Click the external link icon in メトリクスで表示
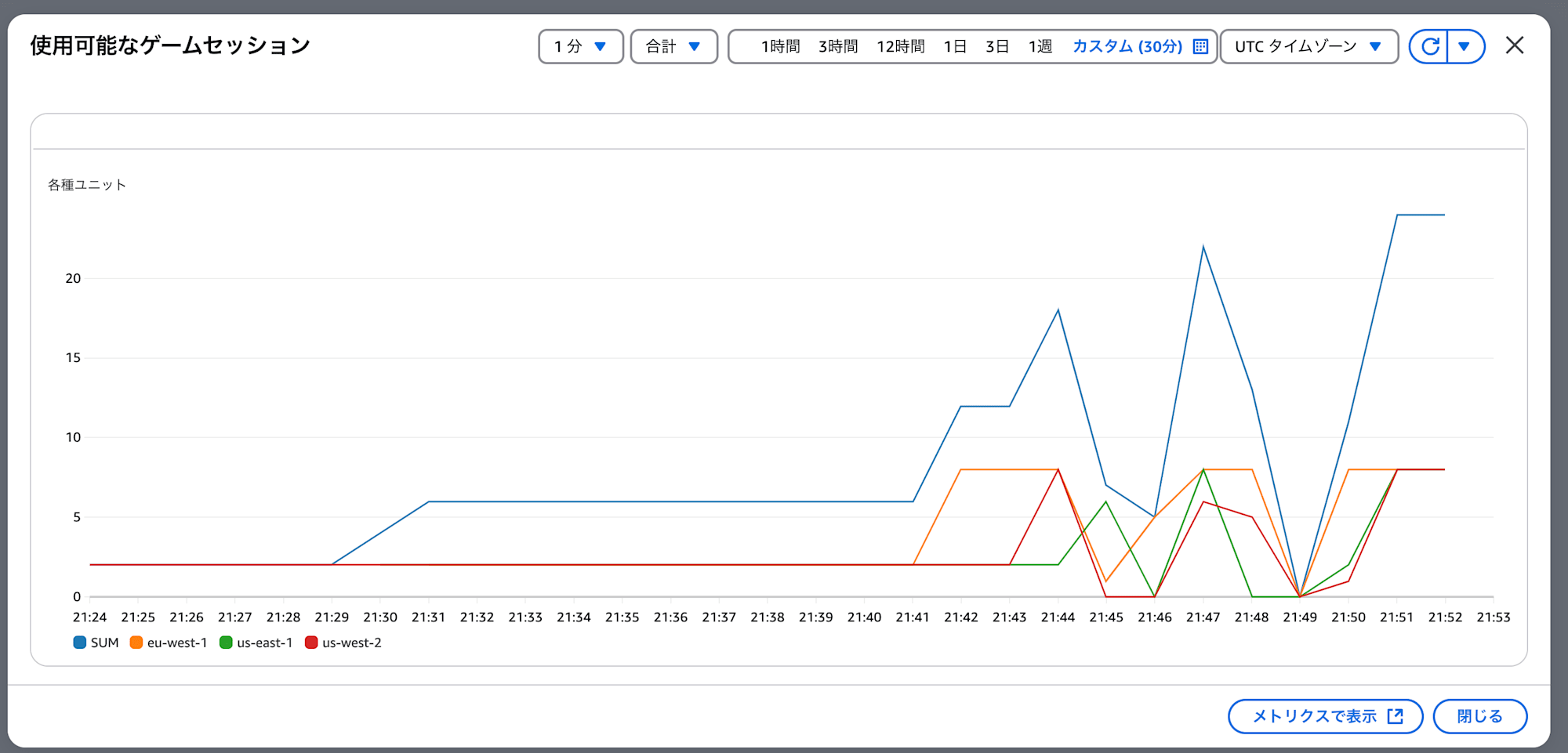Viewport: 1568px width, 753px height. pyautogui.click(x=1396, y=716)
